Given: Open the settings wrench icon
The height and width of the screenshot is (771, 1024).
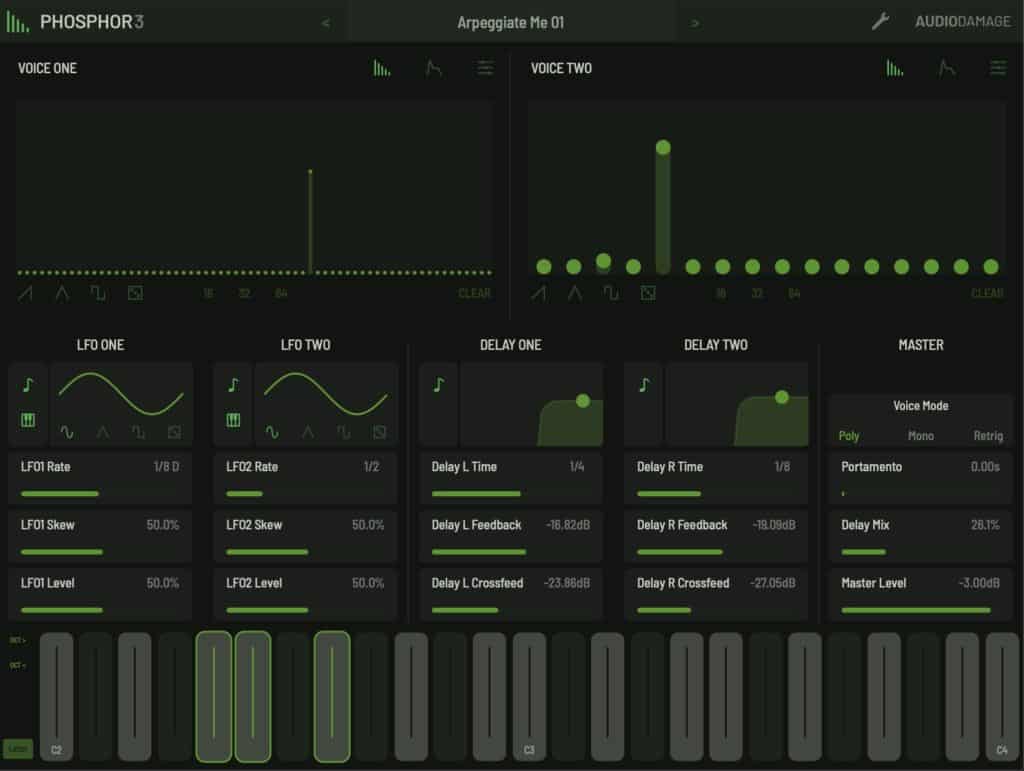Looking at the screenshot, I should point(880,22).
